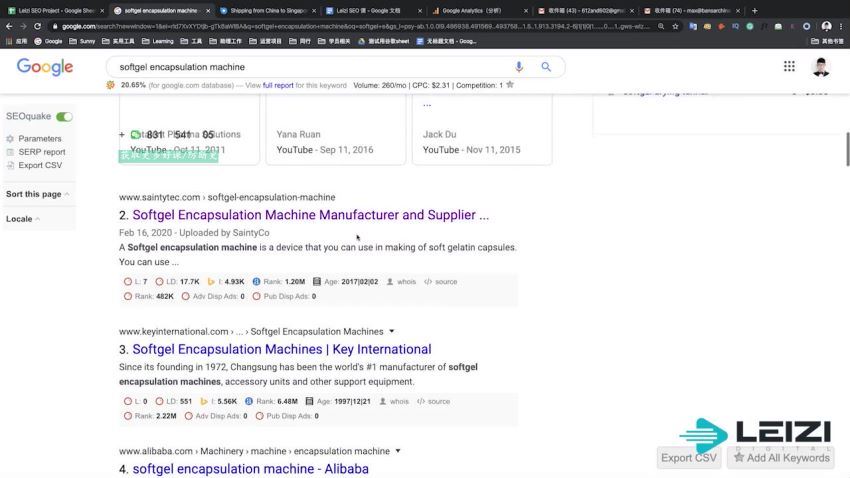
Task: Click Bing index icon in saintytec metrics
Action: pyautogui.click(x=211, y=282)
